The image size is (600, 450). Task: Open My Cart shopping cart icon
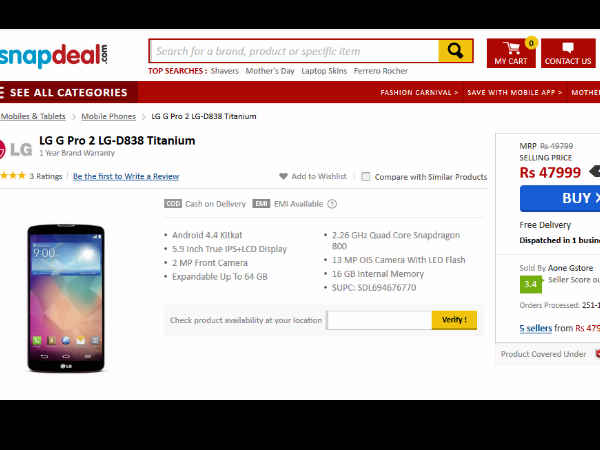[511, 48]
